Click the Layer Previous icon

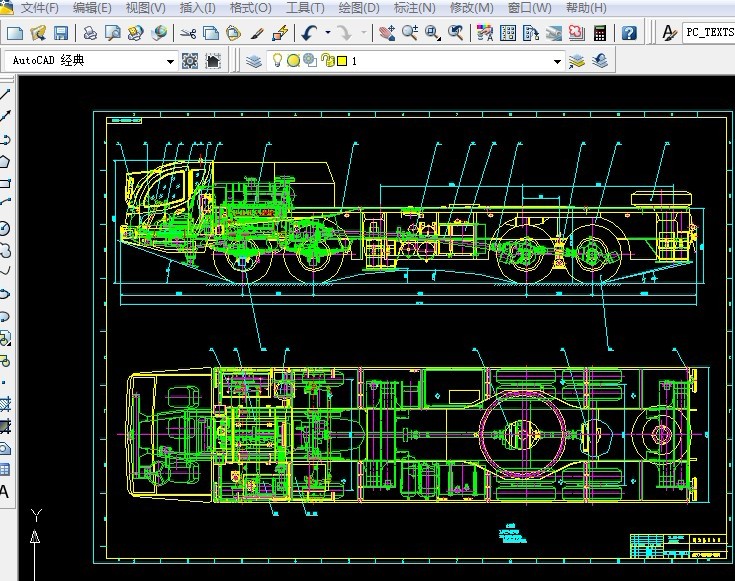(600, 61)
